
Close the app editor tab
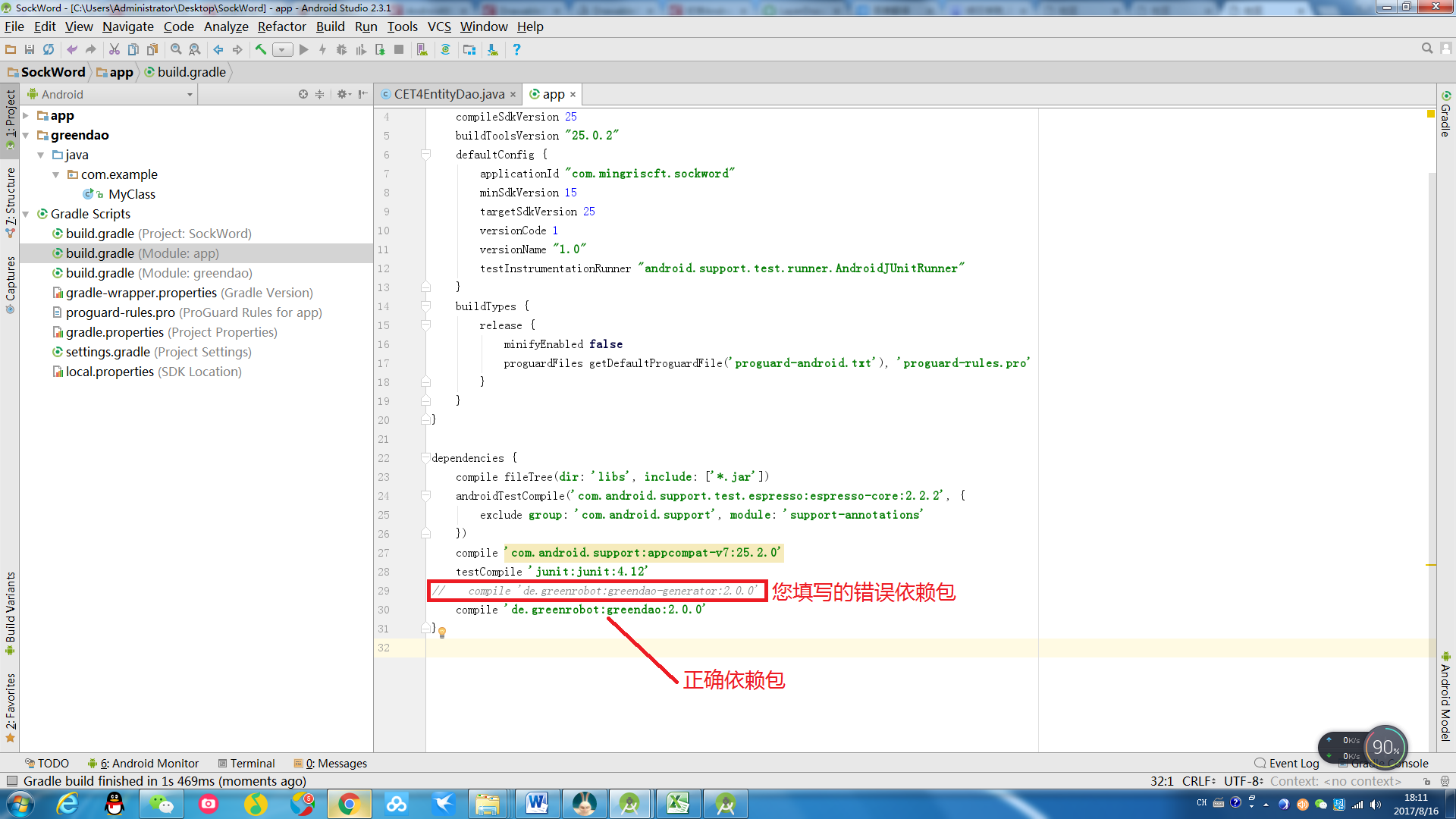pyautogui.click(x=573, y=94)
